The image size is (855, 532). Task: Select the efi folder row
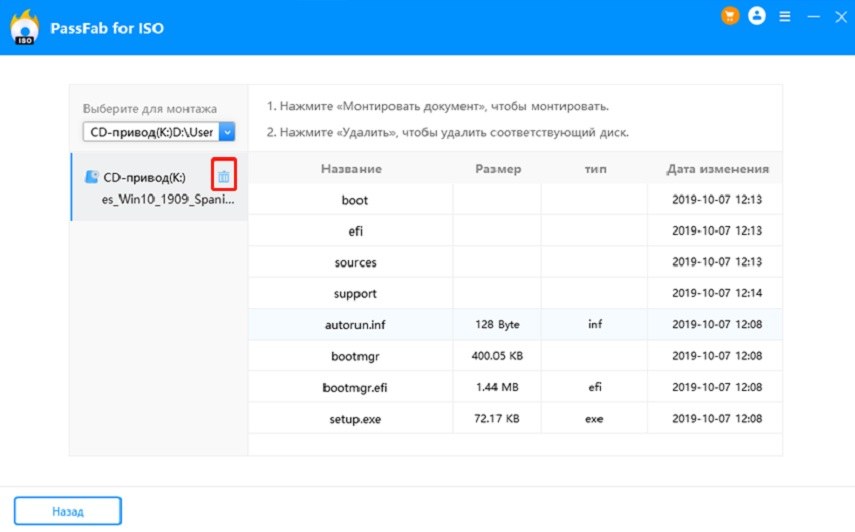[515, 231]
